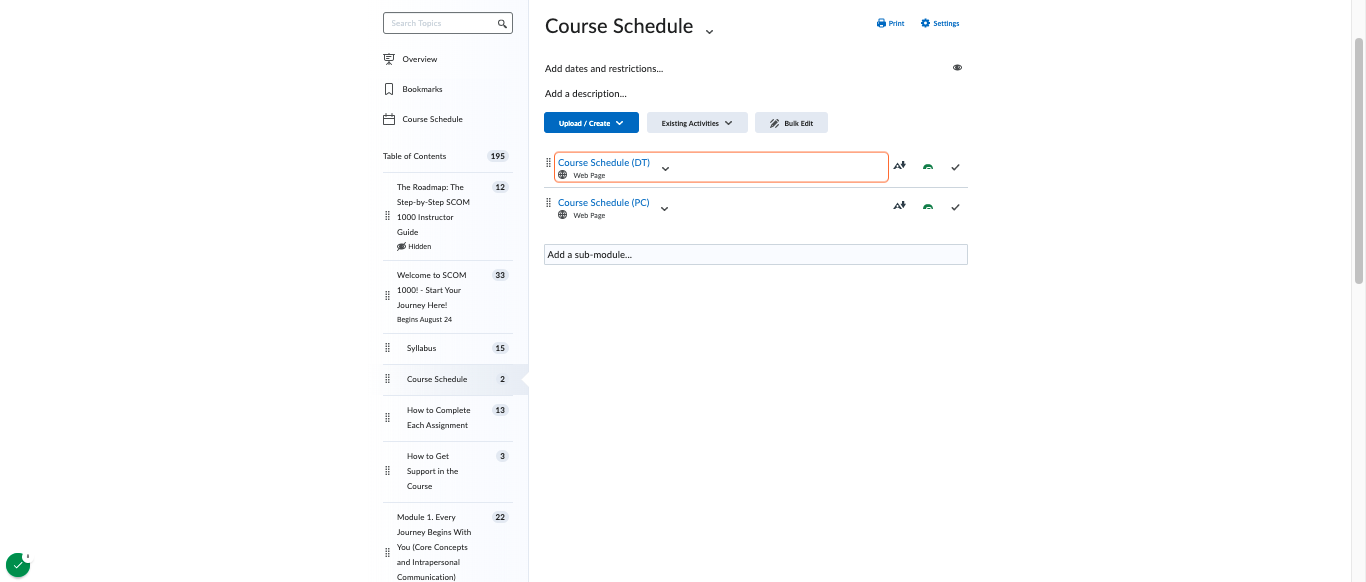Select How to Complete Each Assignment module
This screenshot has height=582, width=1366.
pyautogui.click(x=438, y=418)
